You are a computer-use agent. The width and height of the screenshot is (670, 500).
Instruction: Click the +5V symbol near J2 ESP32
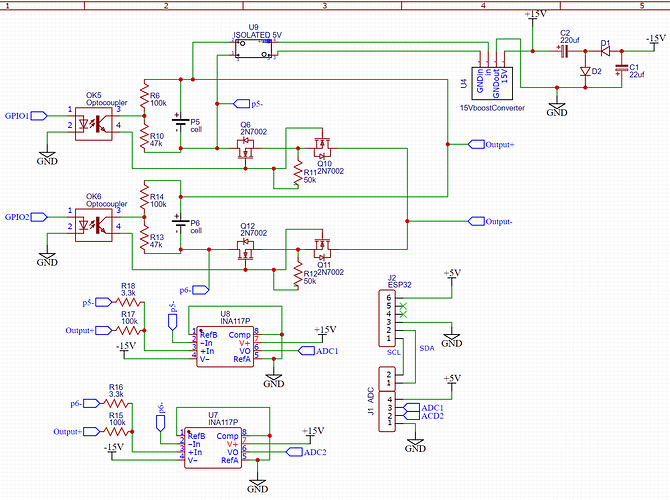click(x=452, y=274)
